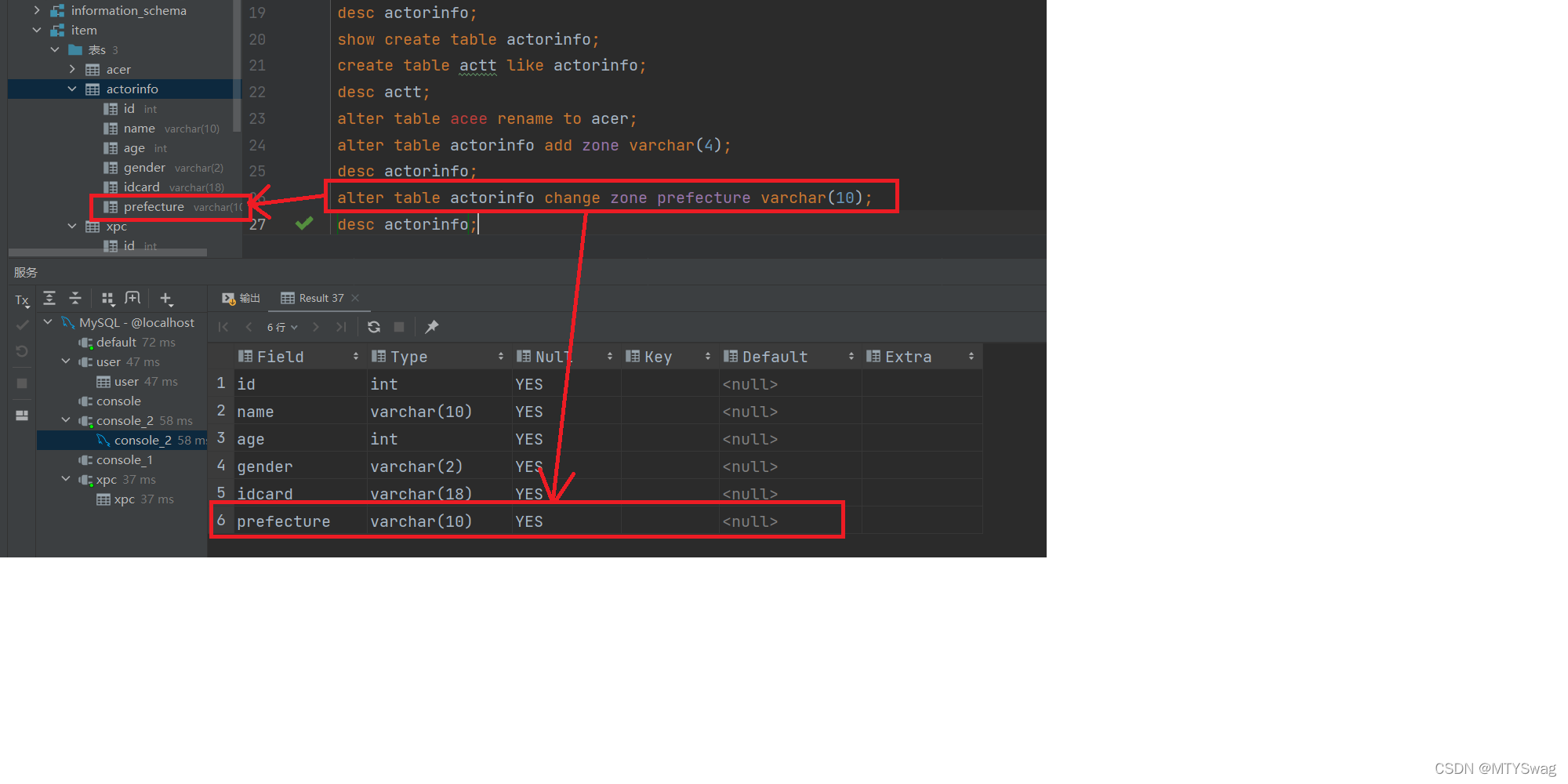
Task: Go to previous page of results
Action: click(249, 327)
